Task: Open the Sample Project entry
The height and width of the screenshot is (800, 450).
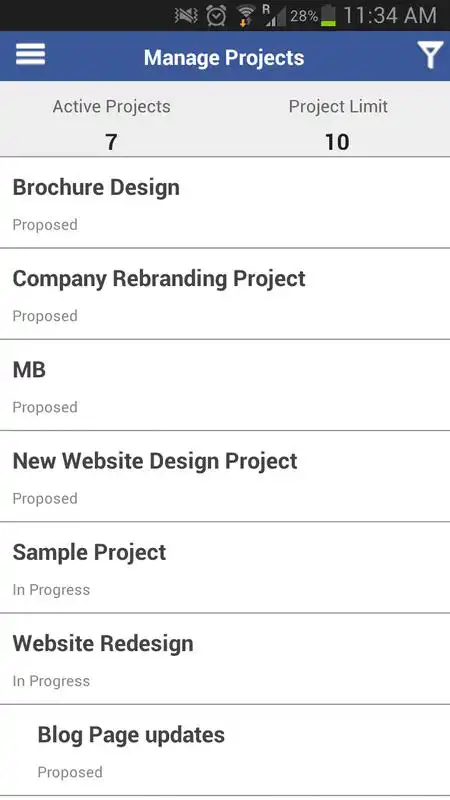Action: (225, 568)
